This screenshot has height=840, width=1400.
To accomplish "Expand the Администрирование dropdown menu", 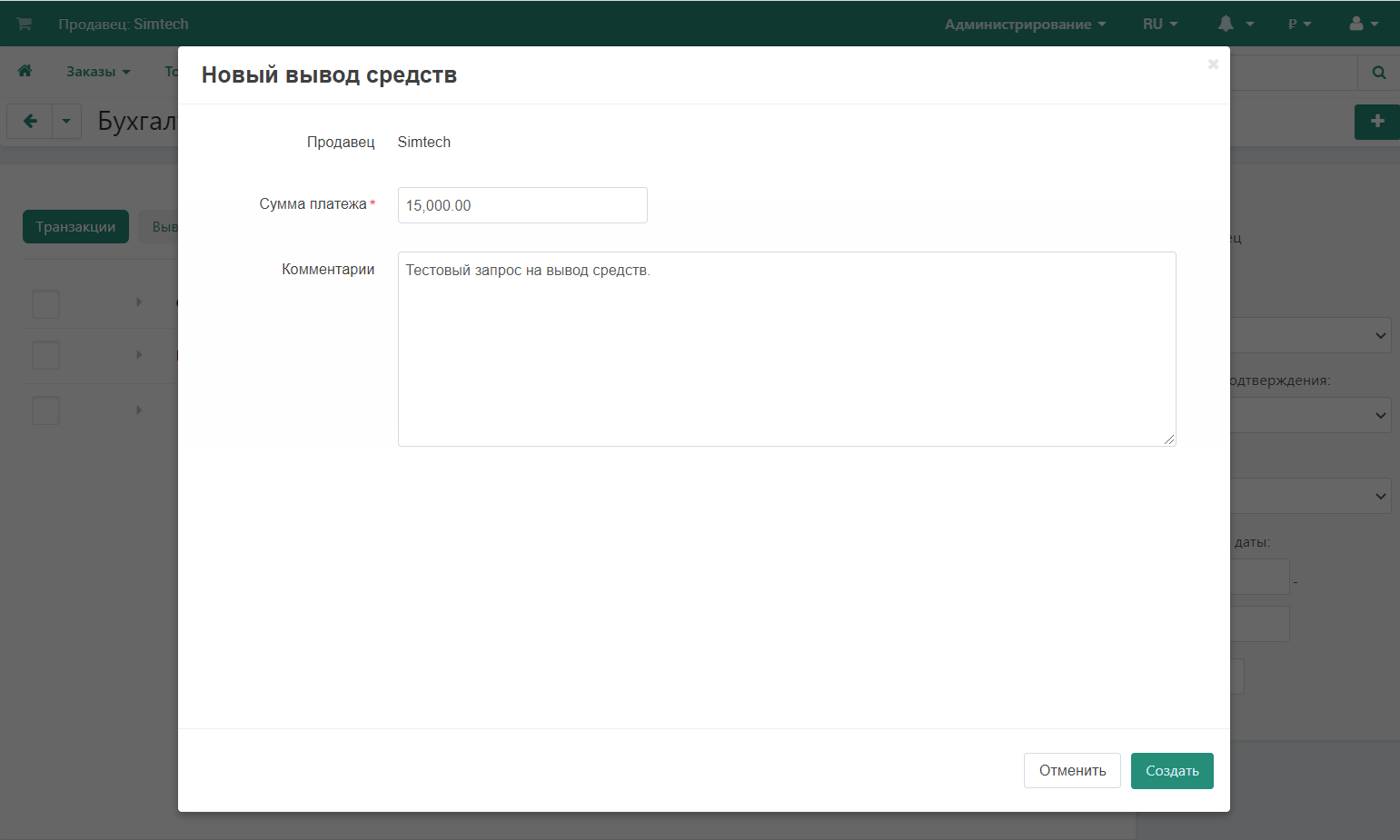I will click(1025, 24).
